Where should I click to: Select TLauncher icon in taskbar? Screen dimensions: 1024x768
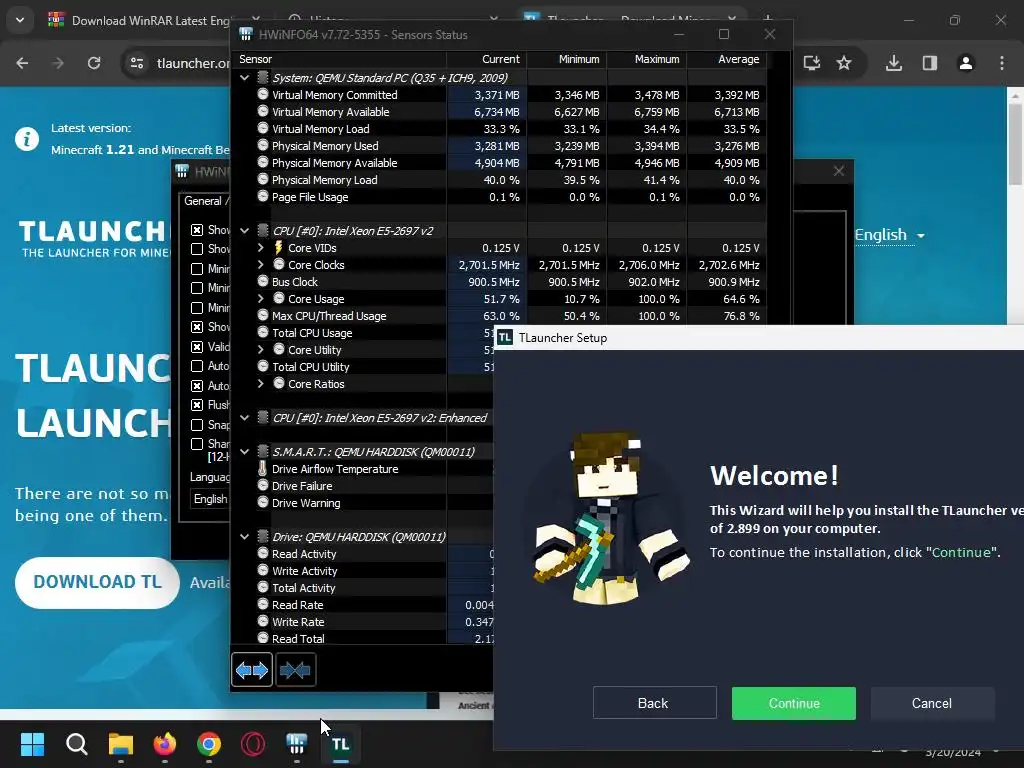[340, 744]
